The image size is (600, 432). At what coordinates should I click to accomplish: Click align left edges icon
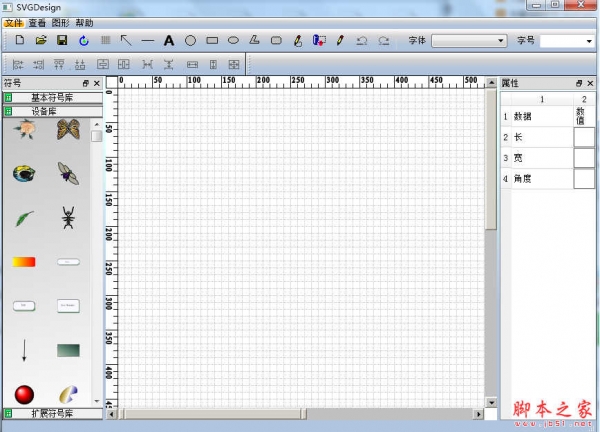click(18, 64)
